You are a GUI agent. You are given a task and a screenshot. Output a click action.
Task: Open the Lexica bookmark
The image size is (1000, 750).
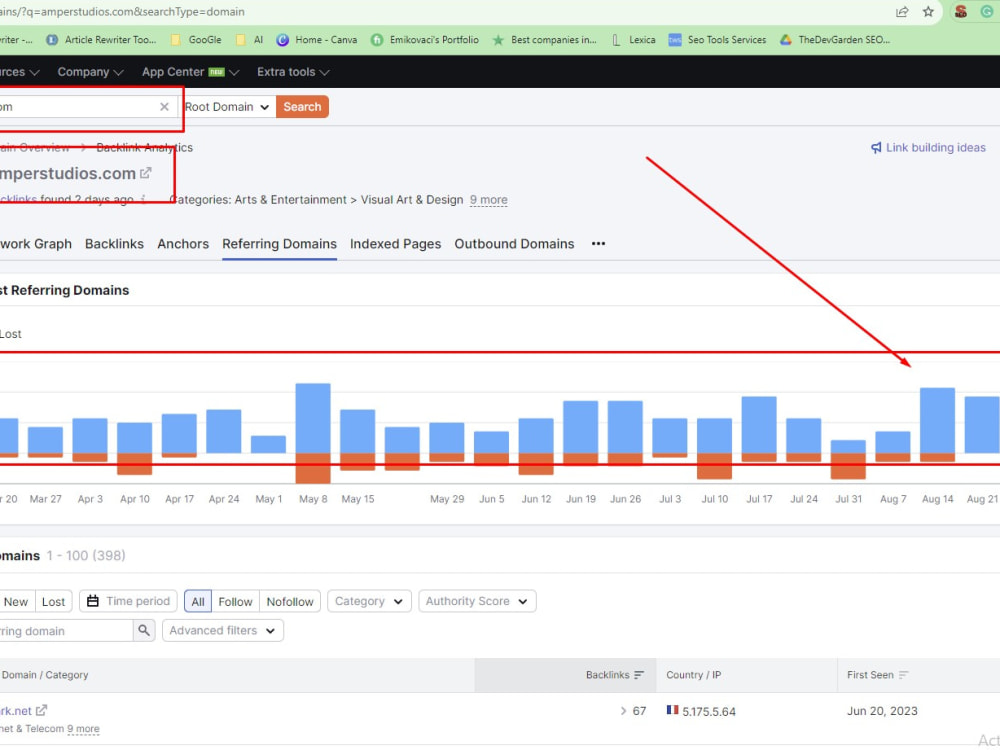[x=633, y=40]
